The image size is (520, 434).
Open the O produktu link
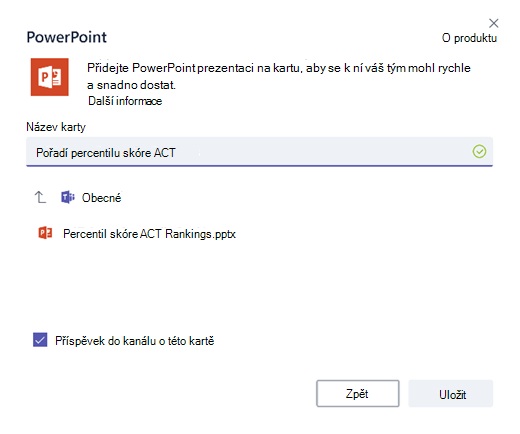pyautogui.click(x=469, y=38)
